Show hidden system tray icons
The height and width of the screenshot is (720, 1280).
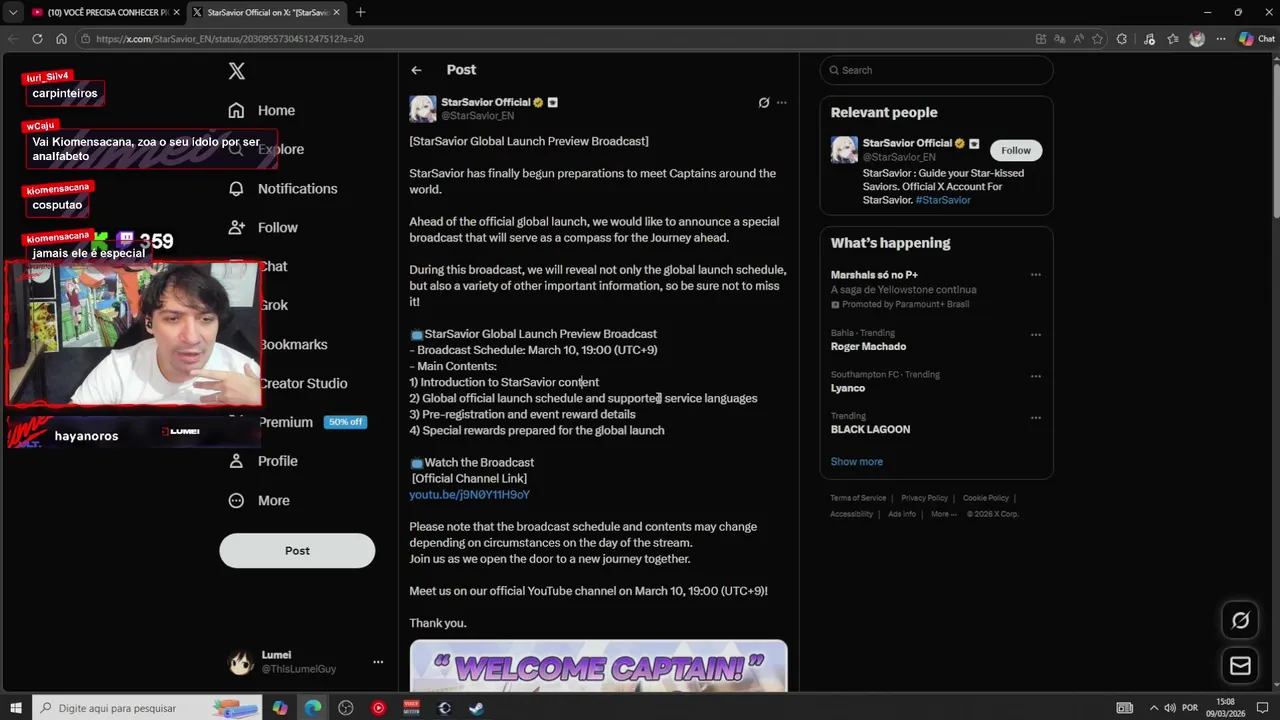[x=1153, y=708]
